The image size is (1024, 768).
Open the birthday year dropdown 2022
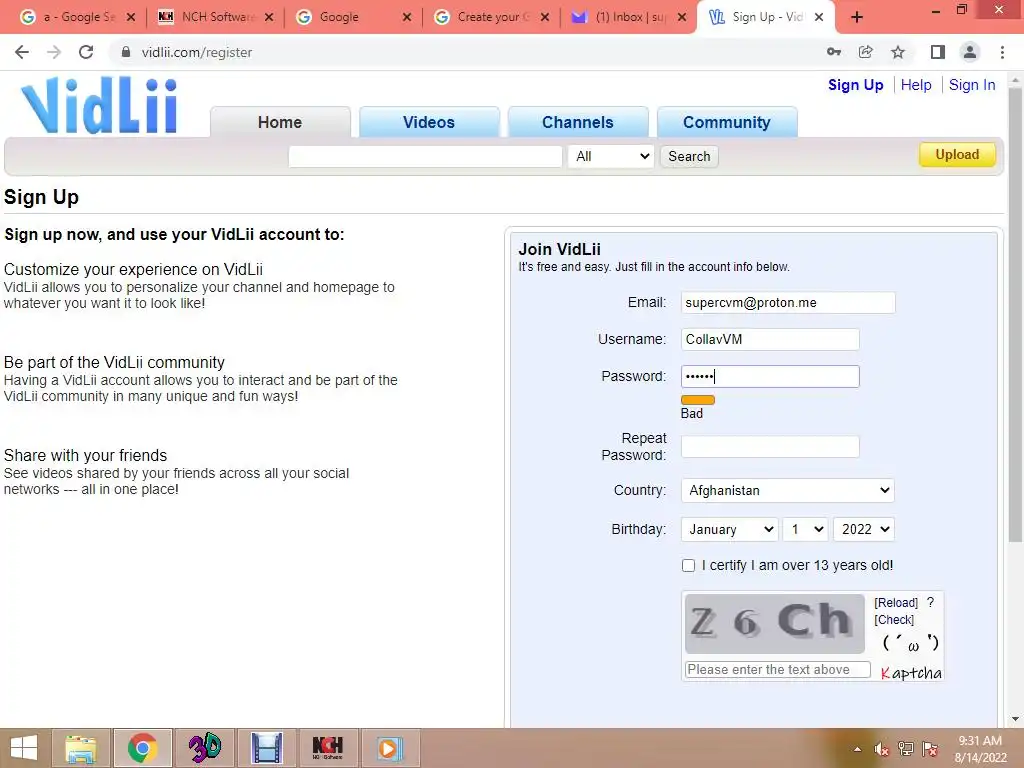pyautogui.click(x=864, y=529)
